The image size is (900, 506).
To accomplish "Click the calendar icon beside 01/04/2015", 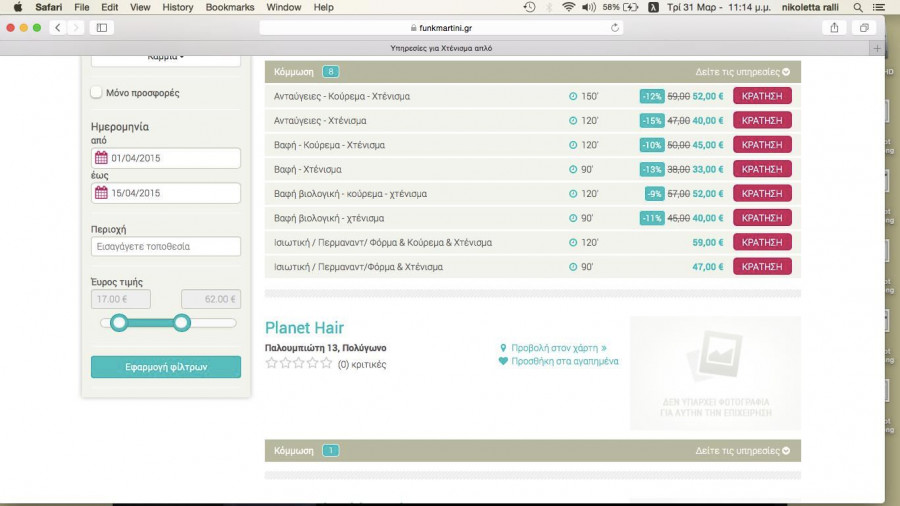I will pyautogui.click(x=101, y=158).
